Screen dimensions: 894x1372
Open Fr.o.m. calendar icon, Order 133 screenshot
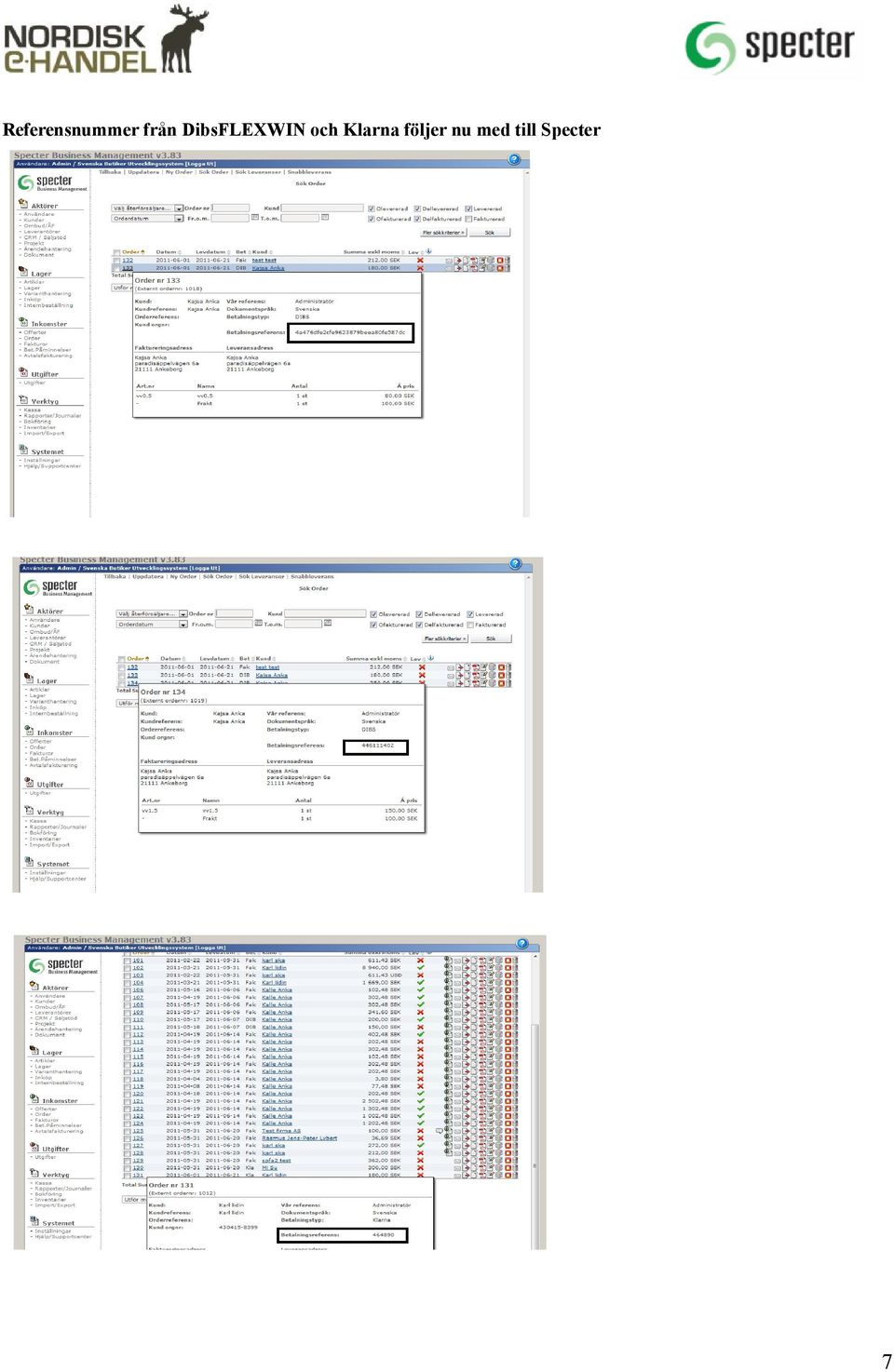pos(255,218)
